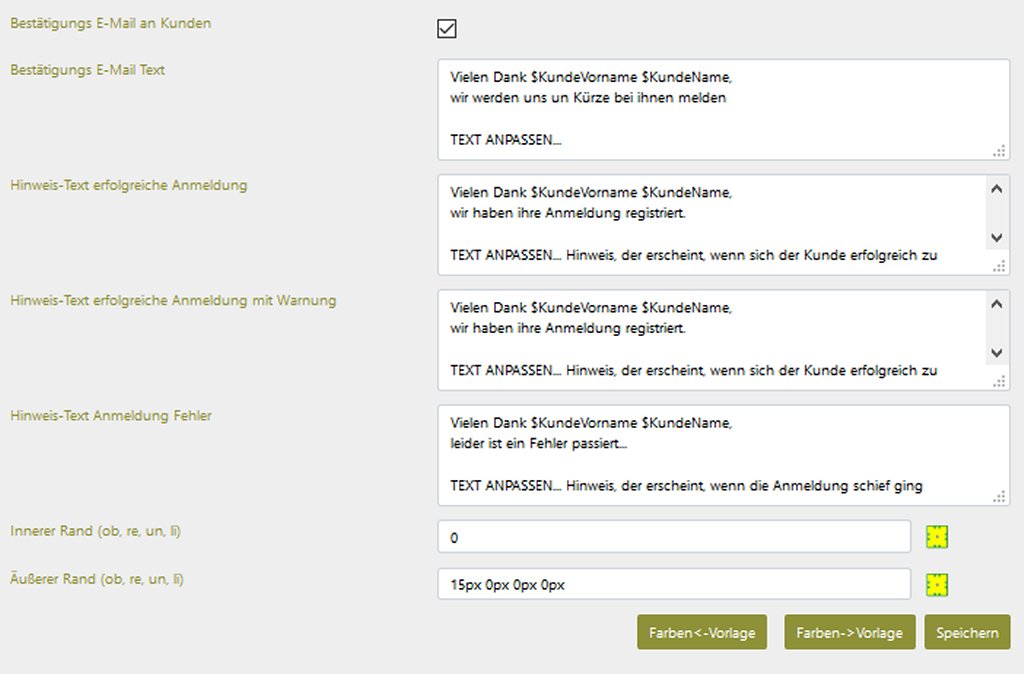Click the margin editor icon beside Äußerer Rand
This screenshot has width=1024, height=674.
937,585
